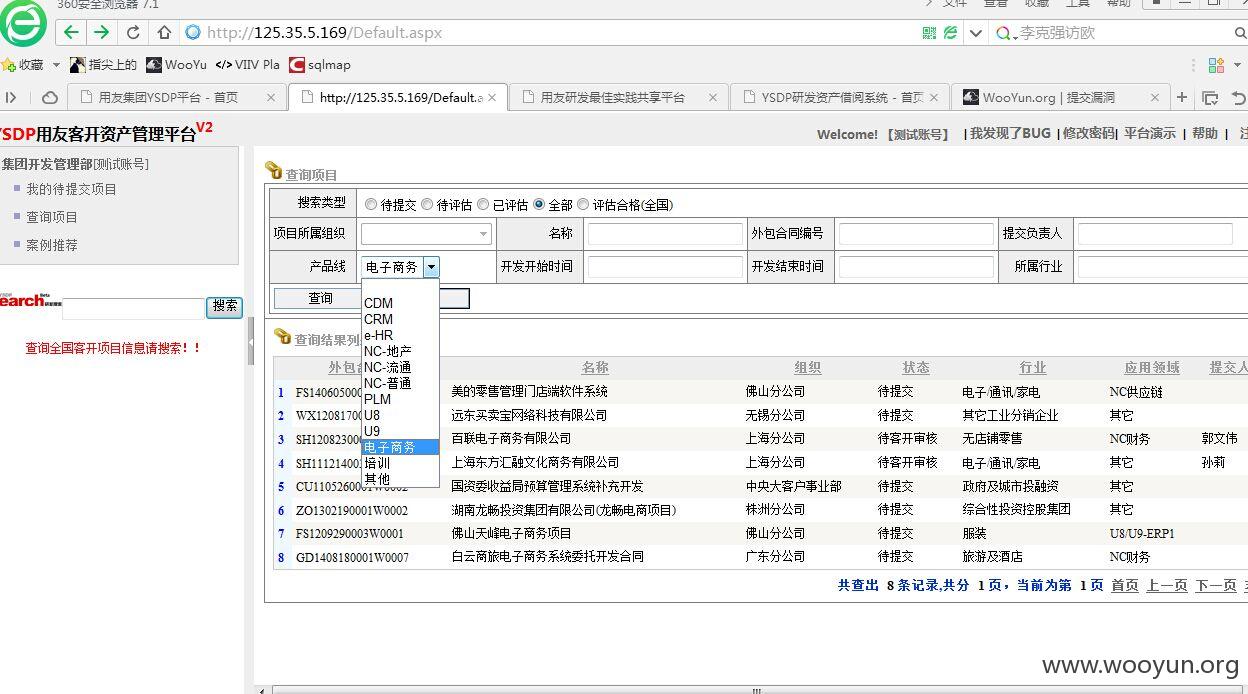Click 修改密码 link
This screenshot has width=1248, height=694.
pyautogui.click(x=1088, y=133)
